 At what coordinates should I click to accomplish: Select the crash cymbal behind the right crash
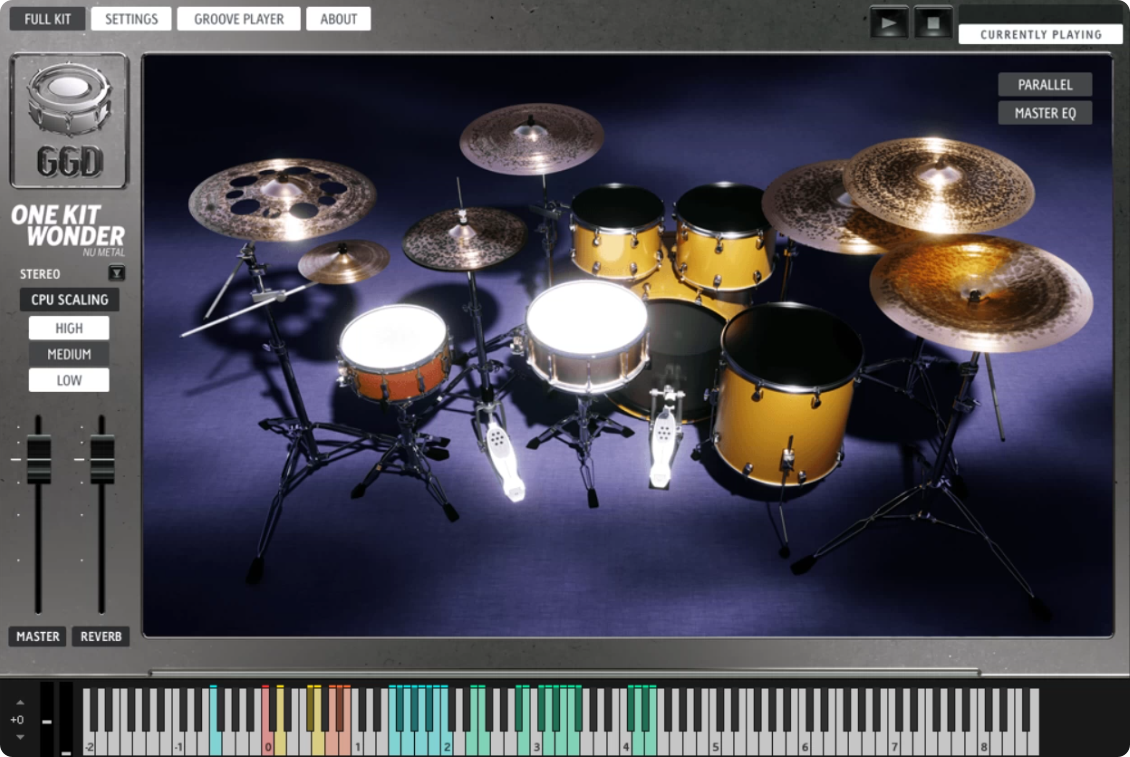click(x=806, y=207)
